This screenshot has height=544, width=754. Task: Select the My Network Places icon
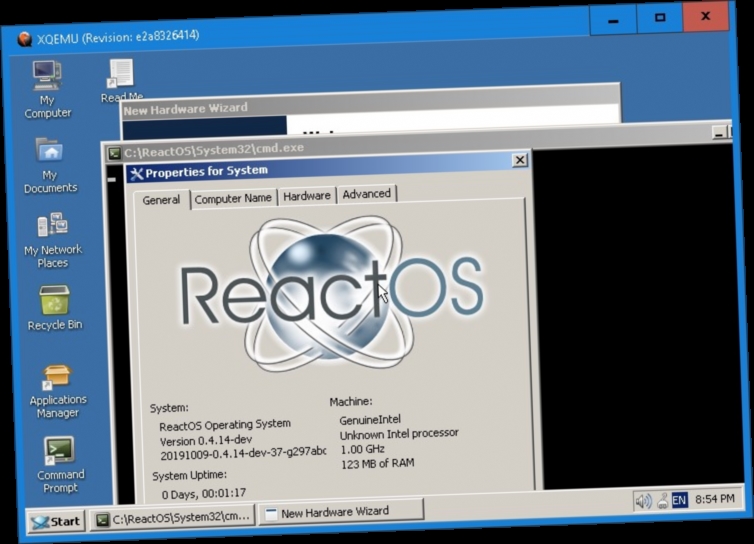tap(52, 240)
